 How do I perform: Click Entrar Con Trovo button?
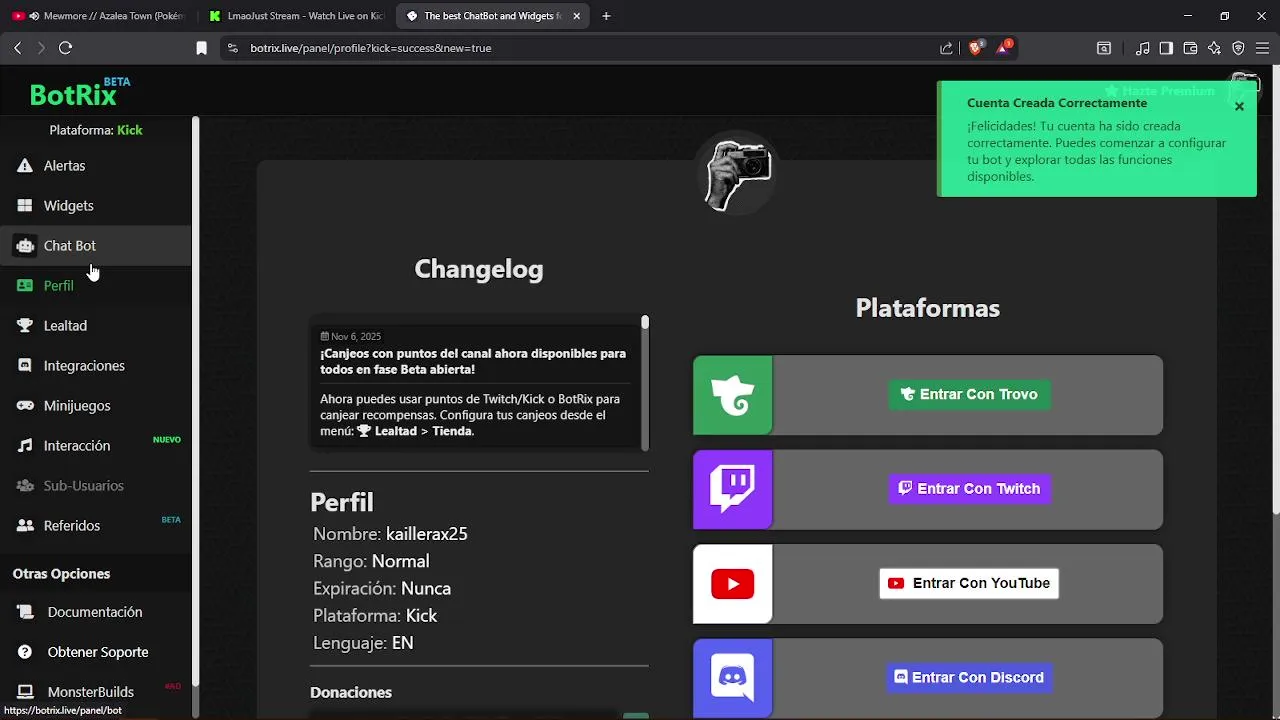(x=969, y=394)
